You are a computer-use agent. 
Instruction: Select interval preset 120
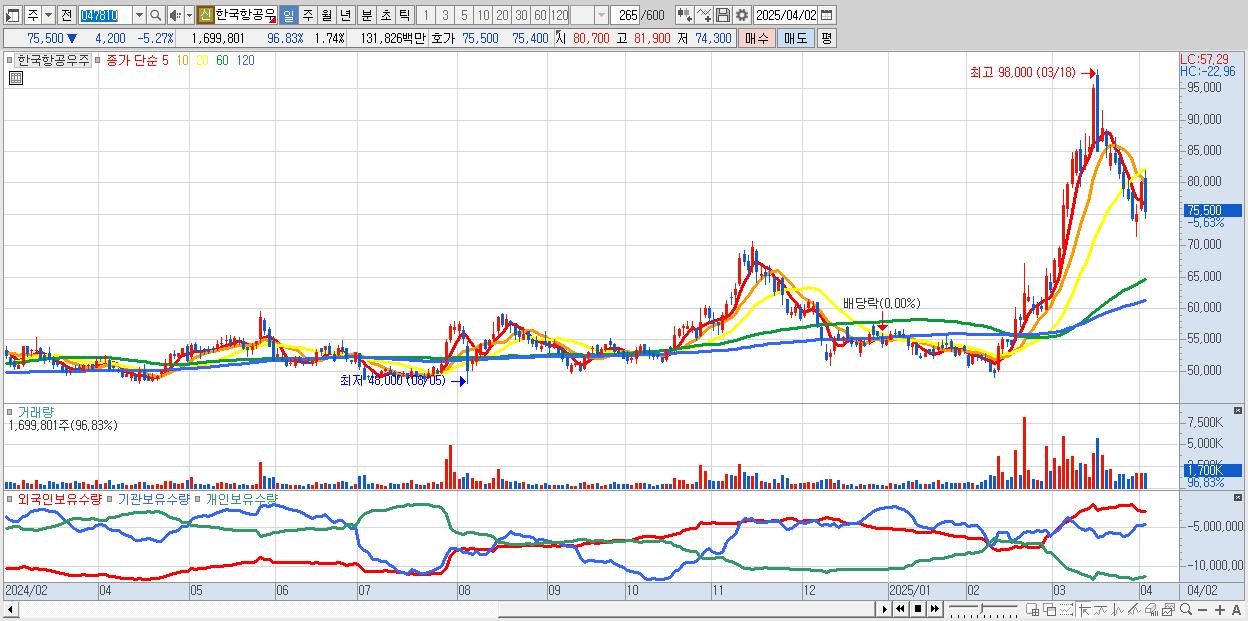click(560, 15)
